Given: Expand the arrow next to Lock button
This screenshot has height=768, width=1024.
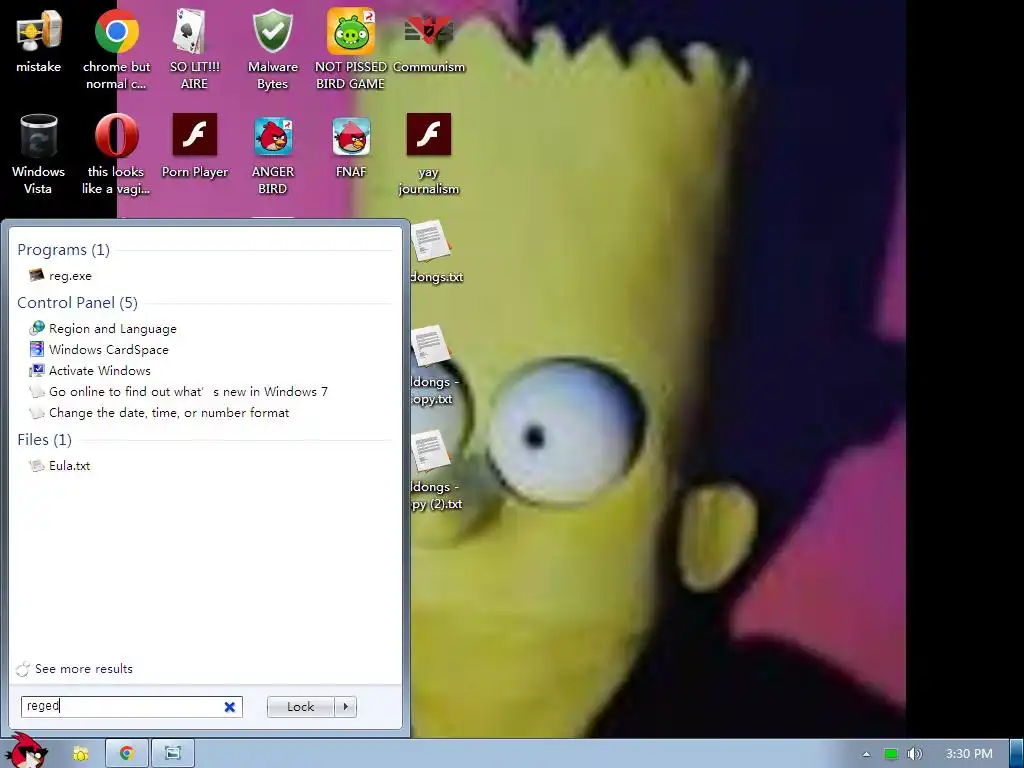Looking at the screenshot, I should 345,707.
